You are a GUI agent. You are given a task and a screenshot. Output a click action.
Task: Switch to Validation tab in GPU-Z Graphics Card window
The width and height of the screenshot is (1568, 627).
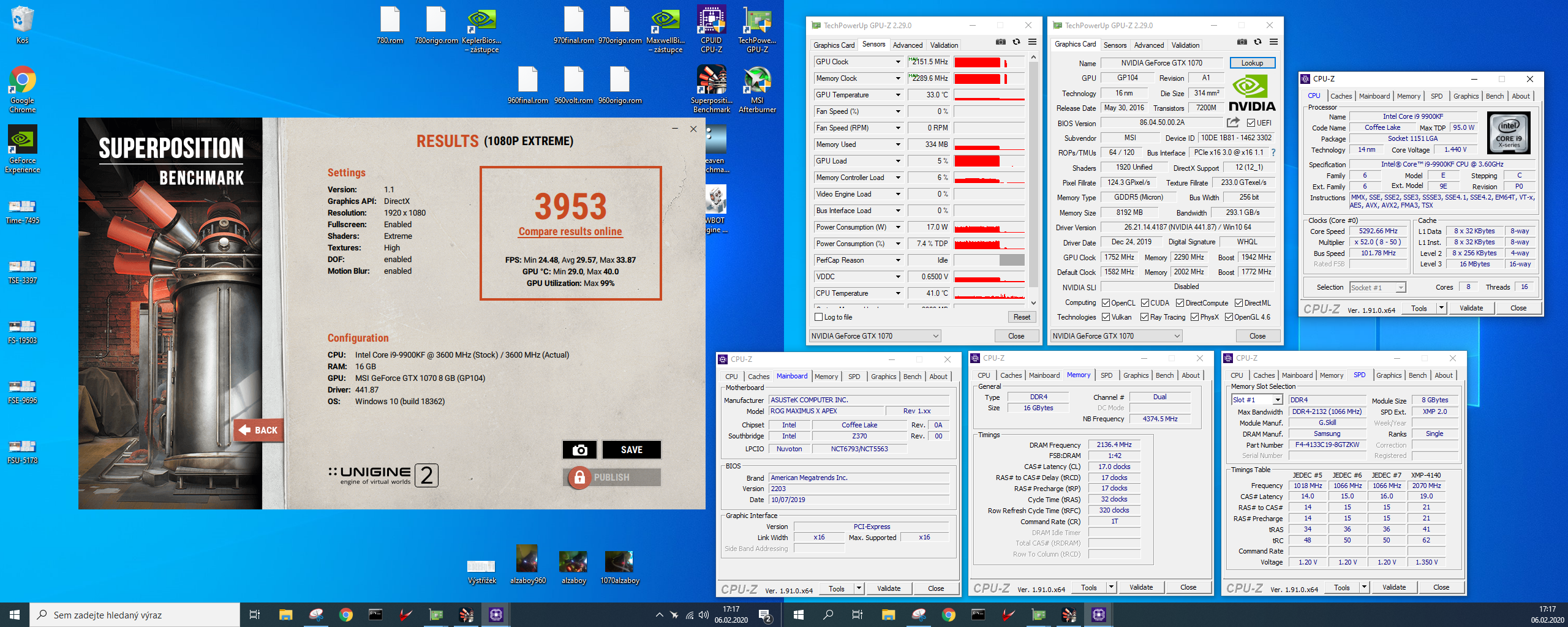1185,45
